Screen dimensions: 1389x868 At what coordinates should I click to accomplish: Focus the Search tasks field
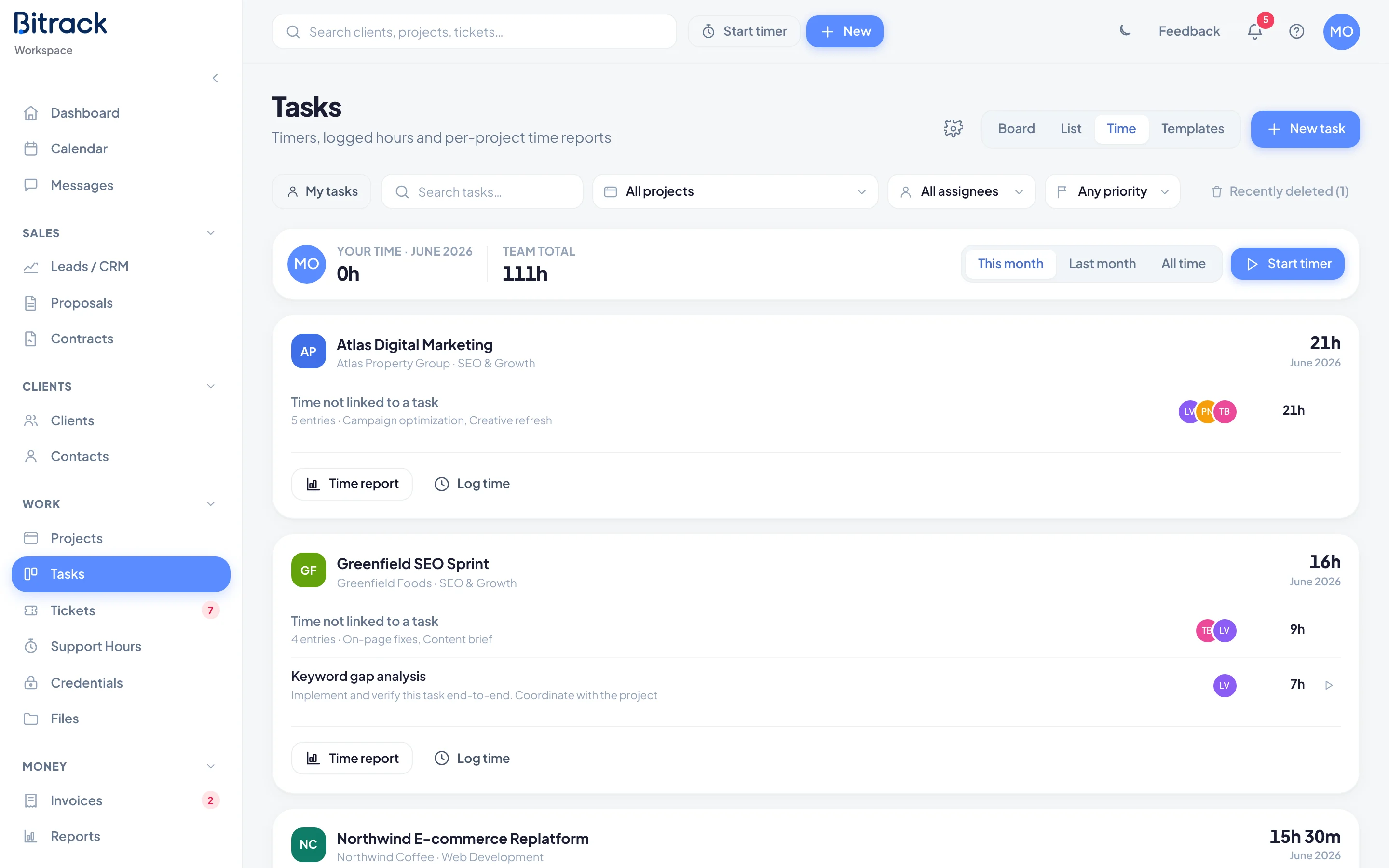point(482,191)
